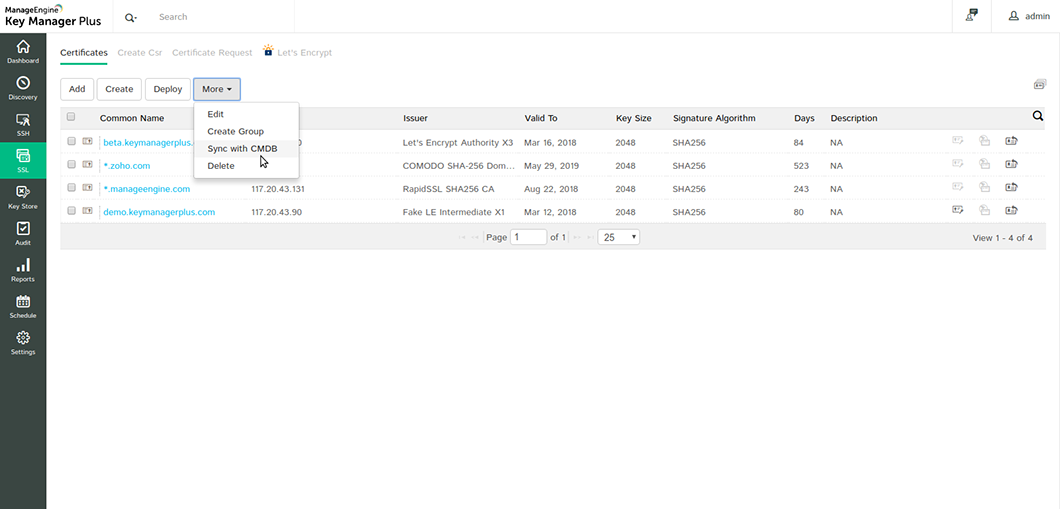Open the rows-per-page 25 dropdown
The width and height of the screenshot is (1060, 509).
point(619,237)
